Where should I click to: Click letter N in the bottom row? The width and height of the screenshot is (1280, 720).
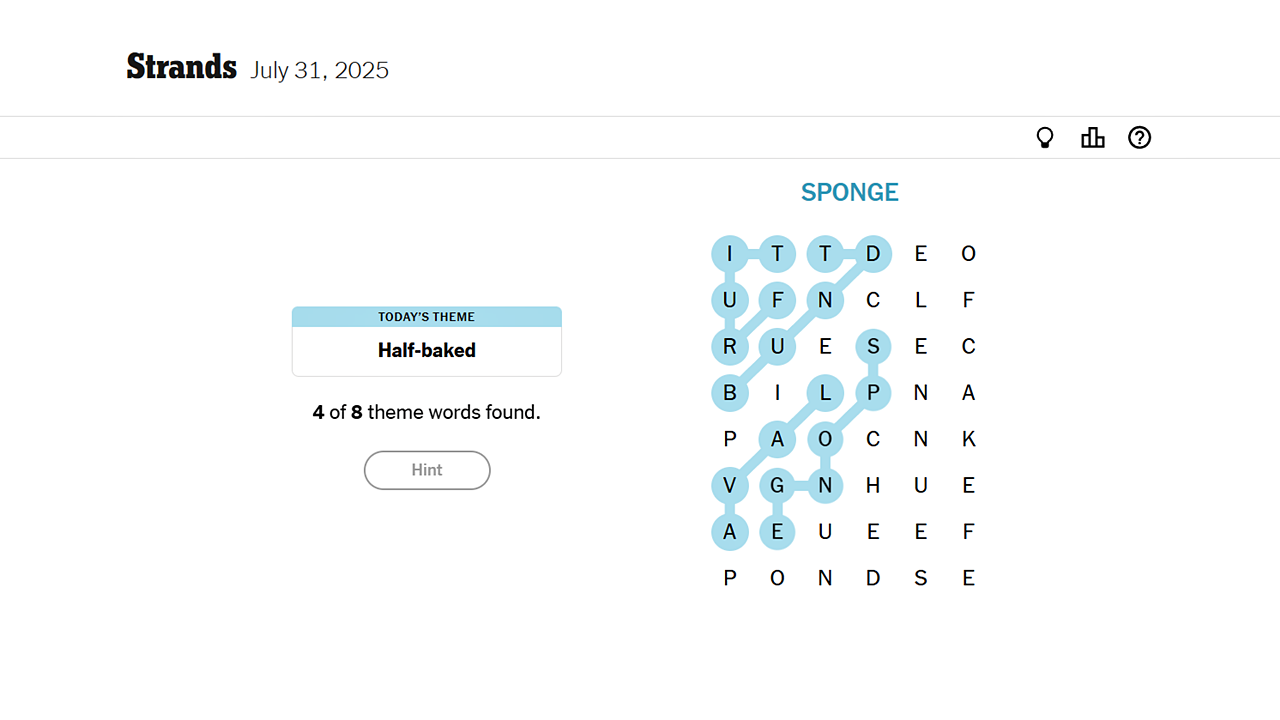tap(825, 578)
